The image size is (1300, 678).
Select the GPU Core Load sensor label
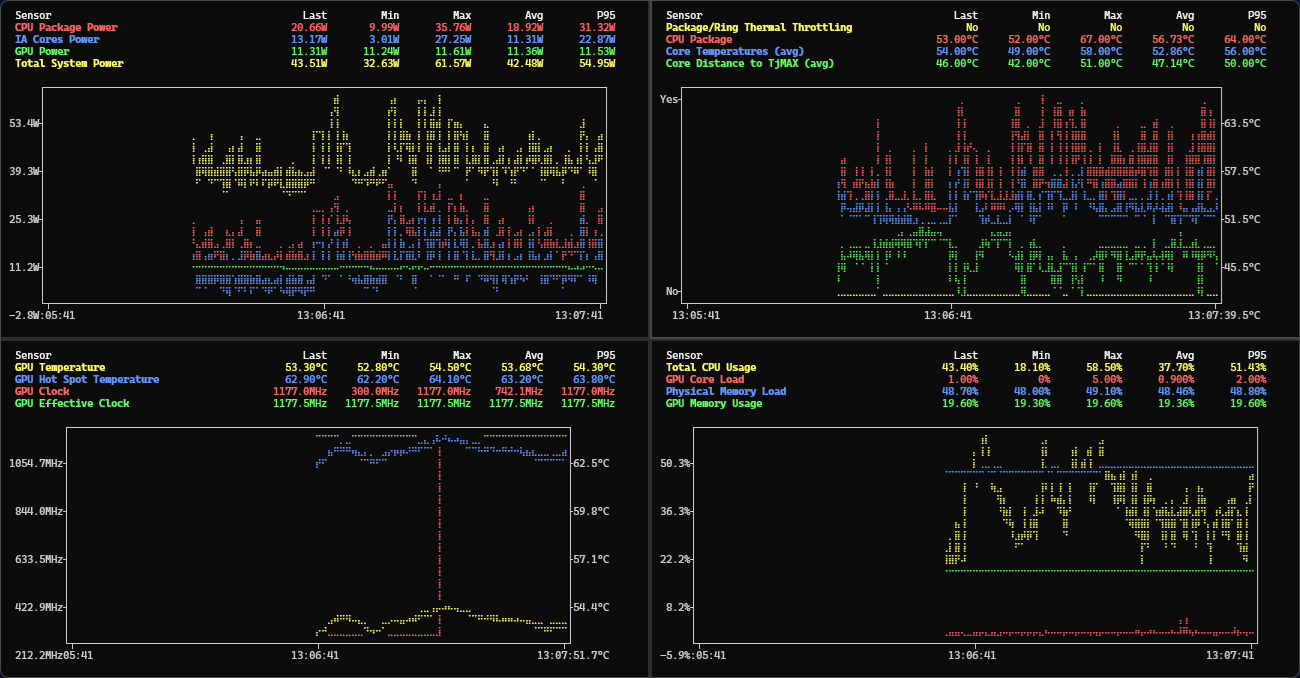pos(705,379)
